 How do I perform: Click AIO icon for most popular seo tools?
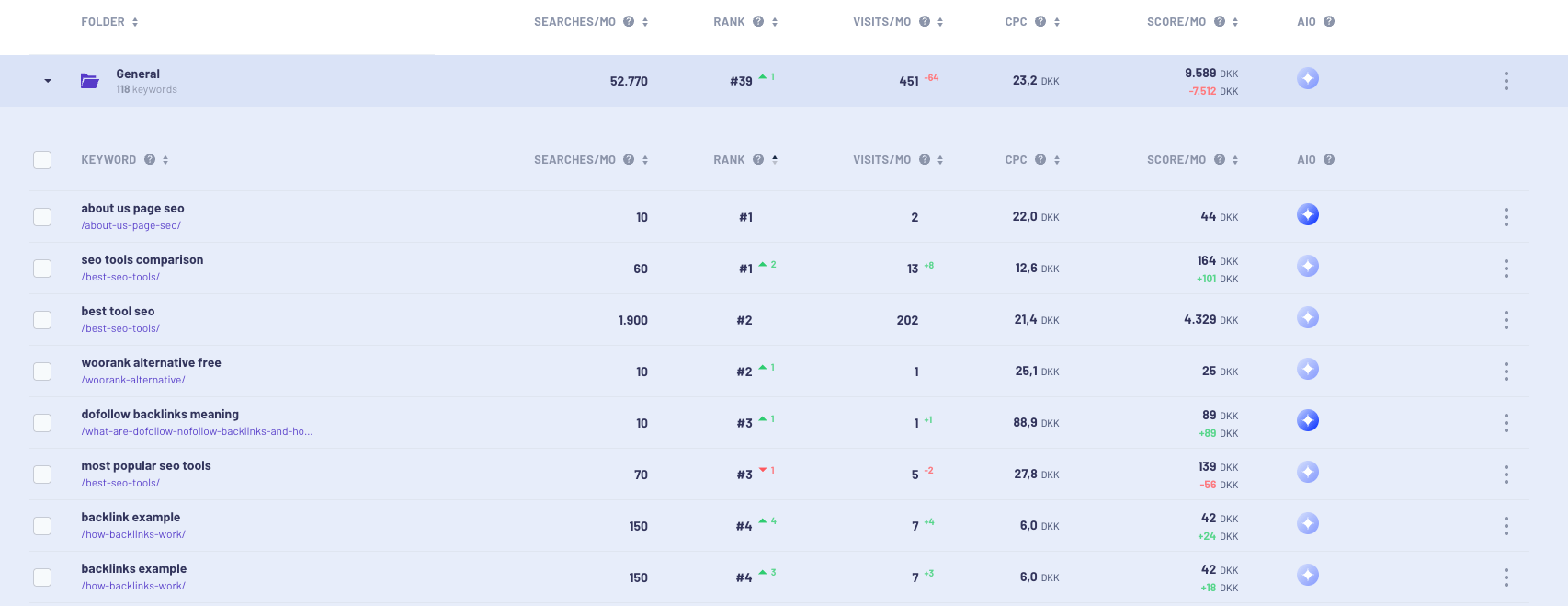(x=1308, y=473)
